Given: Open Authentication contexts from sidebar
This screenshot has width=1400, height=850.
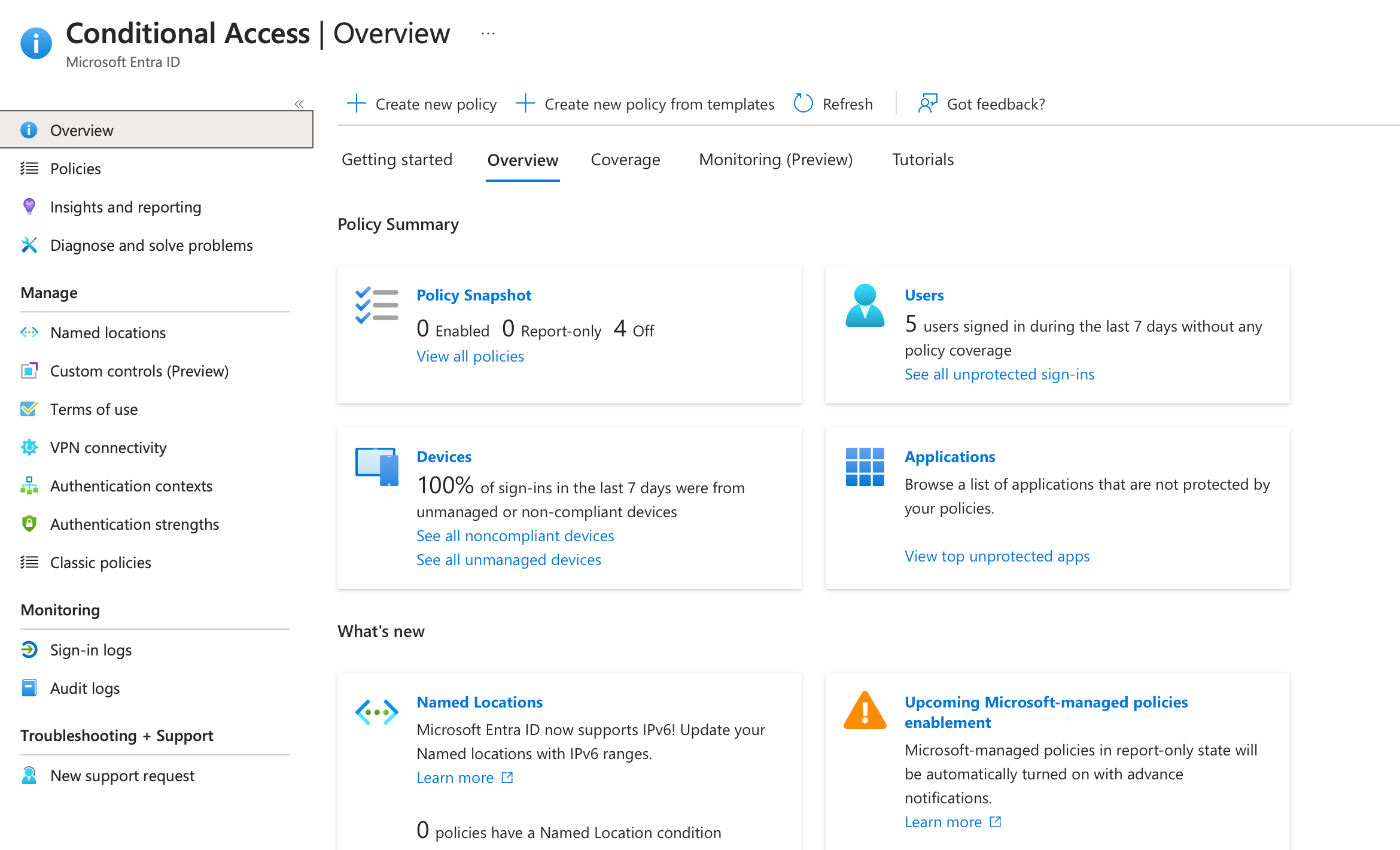Looking at the screenshot, I should (x=131, y=486).
